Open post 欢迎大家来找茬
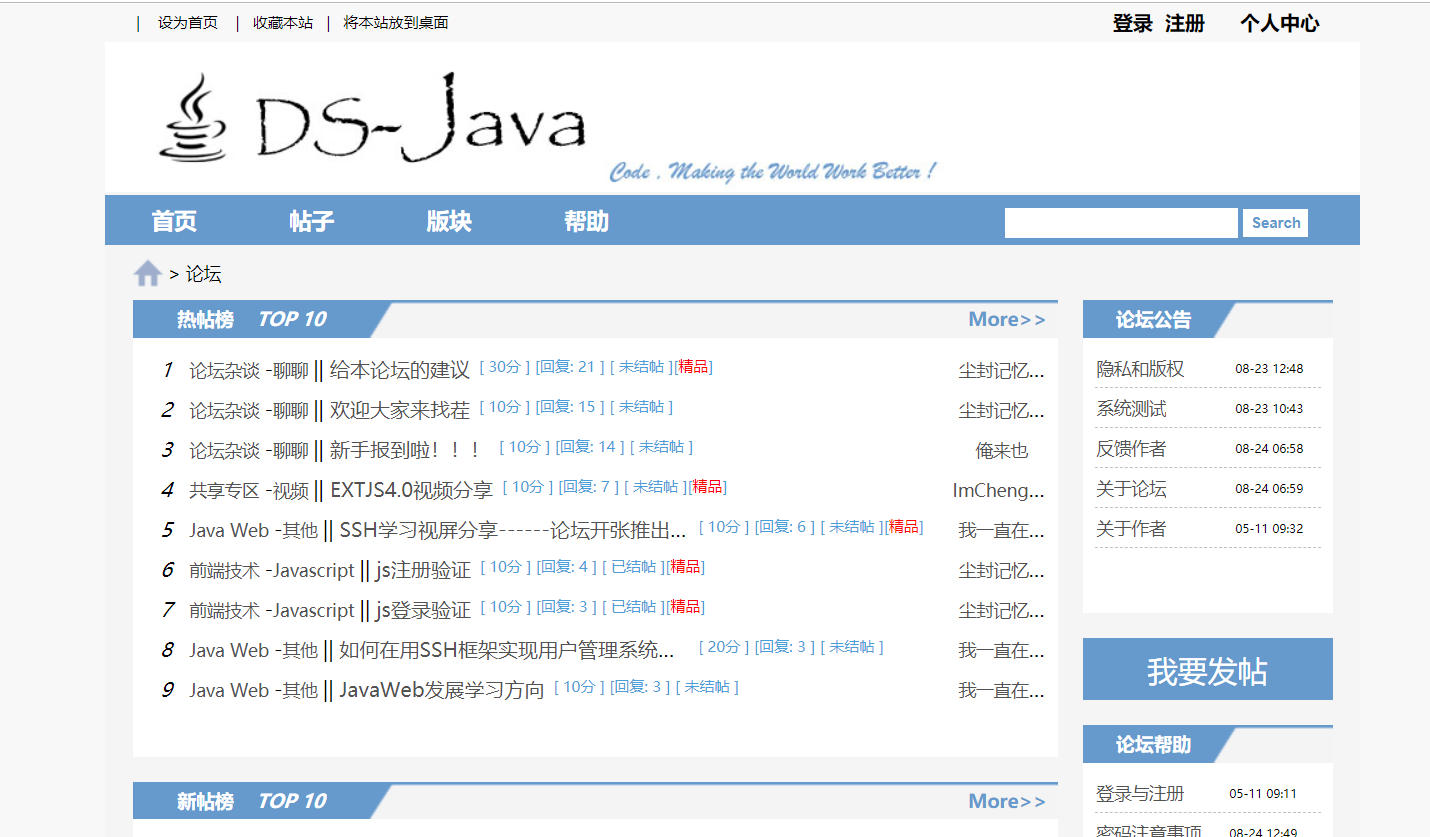 coord(400,410)
